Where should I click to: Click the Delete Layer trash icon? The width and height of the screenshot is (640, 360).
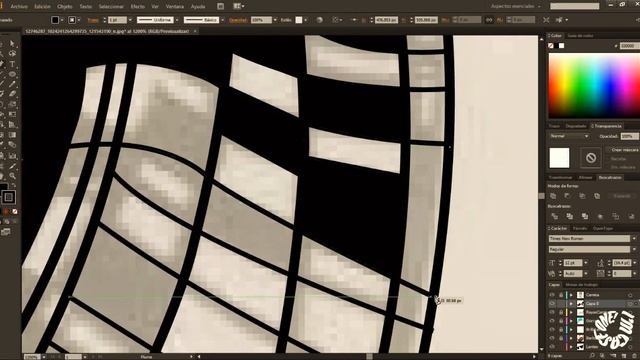pyautogui.click(x=634, y=356)
